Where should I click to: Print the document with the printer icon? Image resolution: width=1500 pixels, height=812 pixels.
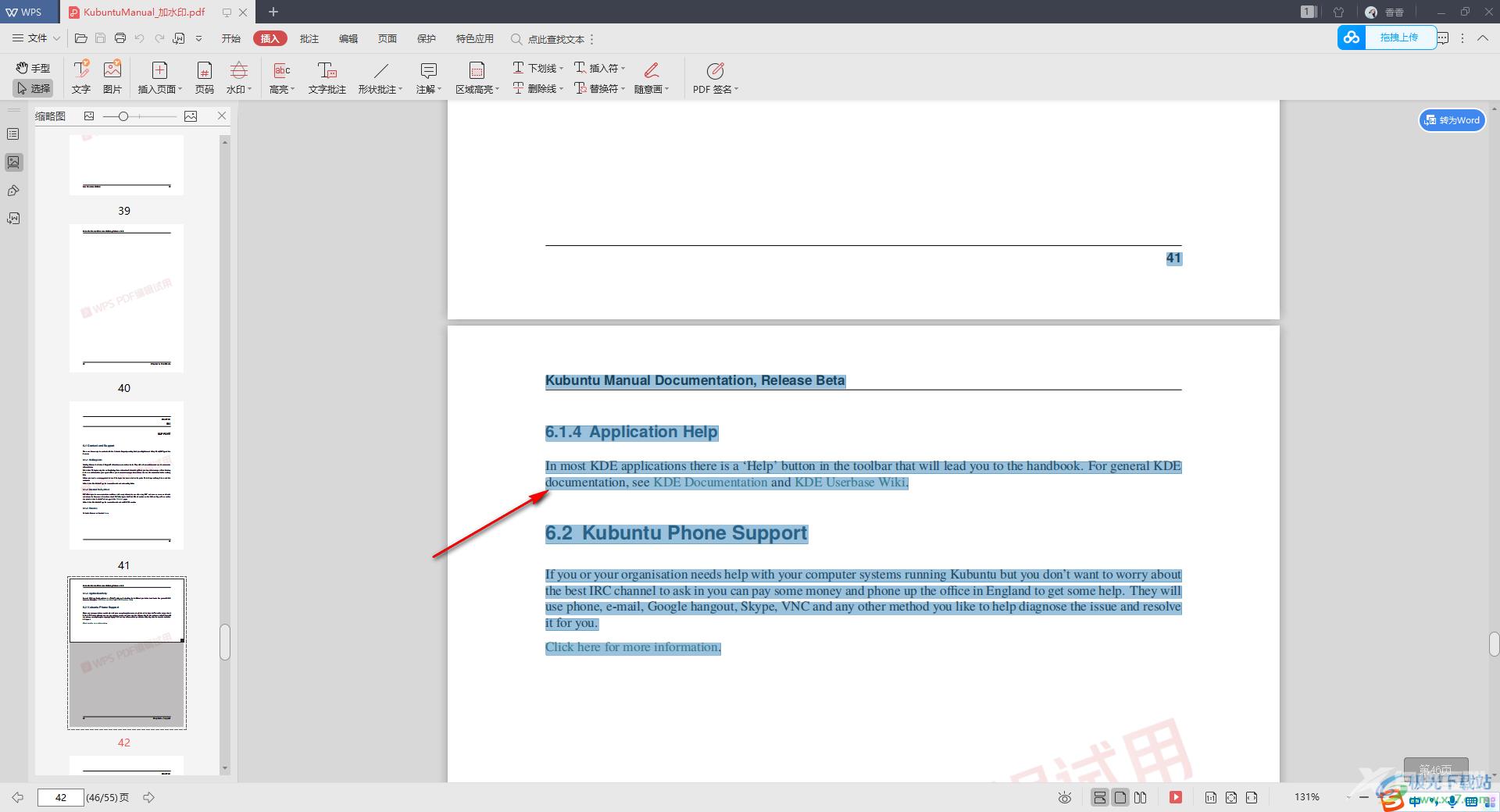pyautogui.click(x=120, y=38)
